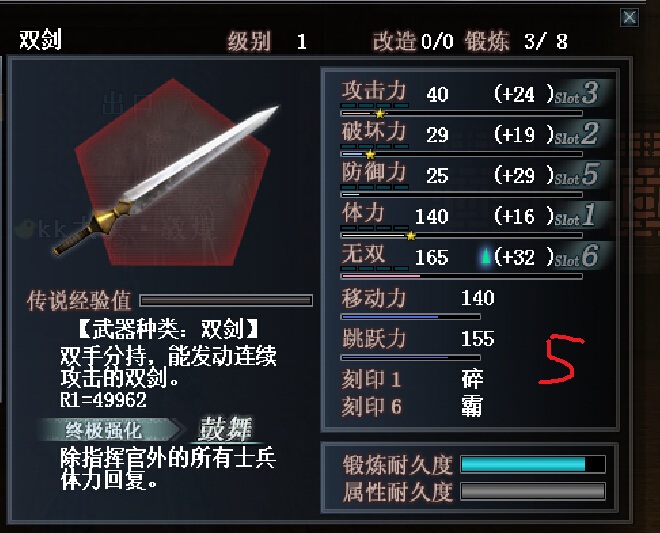Image resolution: width=660 pixels, height=533 pixels.
Task: Click the star on 体力 bar
Action: (411, 236)
